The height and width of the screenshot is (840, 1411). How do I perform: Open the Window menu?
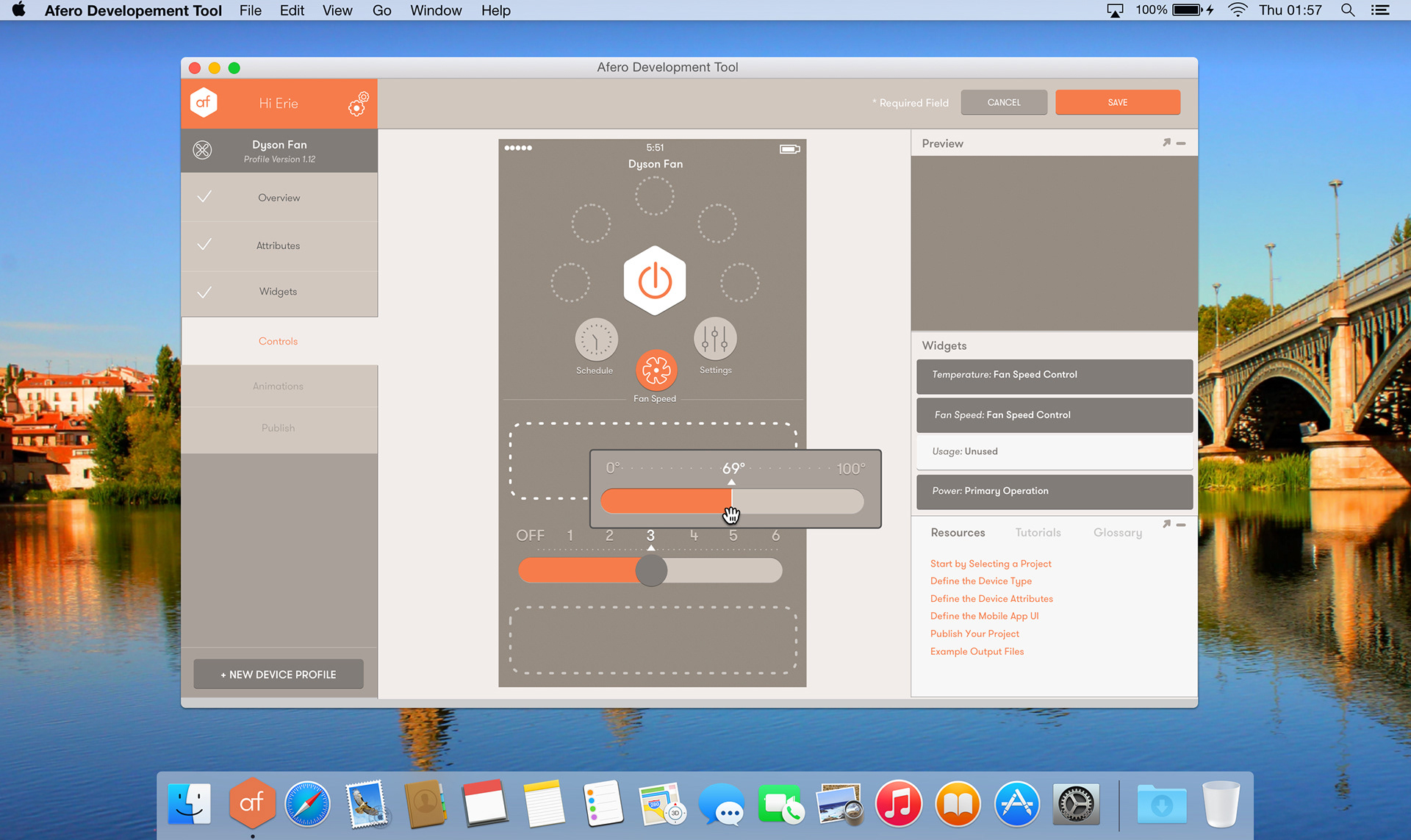[x=436, y=10]
